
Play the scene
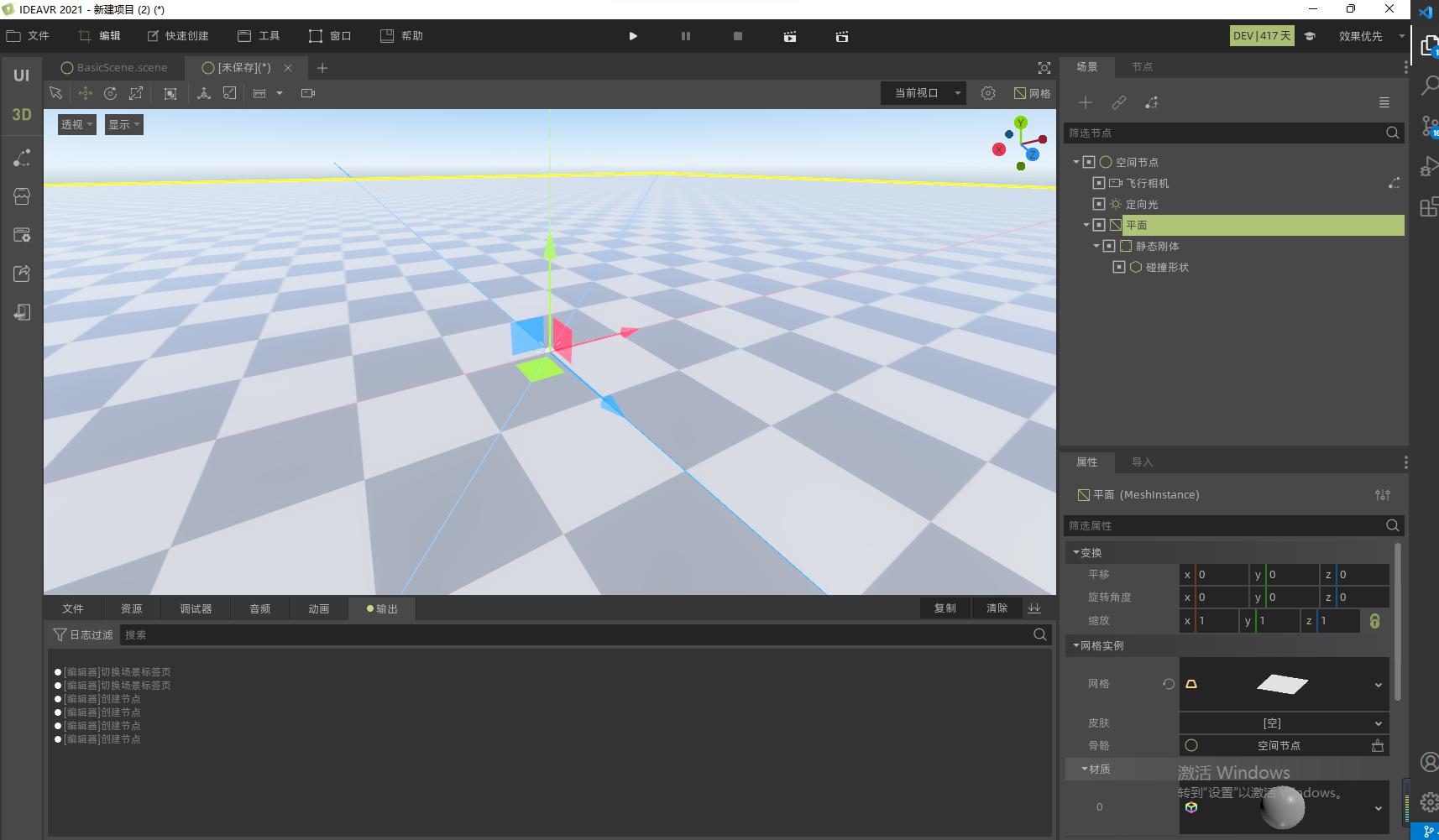pyautogui.click(x=633, y=36)
